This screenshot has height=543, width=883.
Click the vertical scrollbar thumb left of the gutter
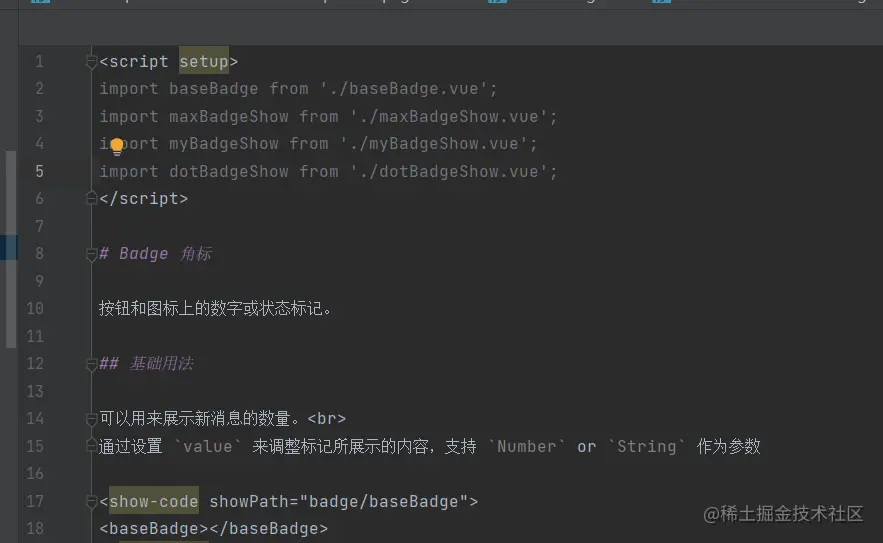point(11,249)
